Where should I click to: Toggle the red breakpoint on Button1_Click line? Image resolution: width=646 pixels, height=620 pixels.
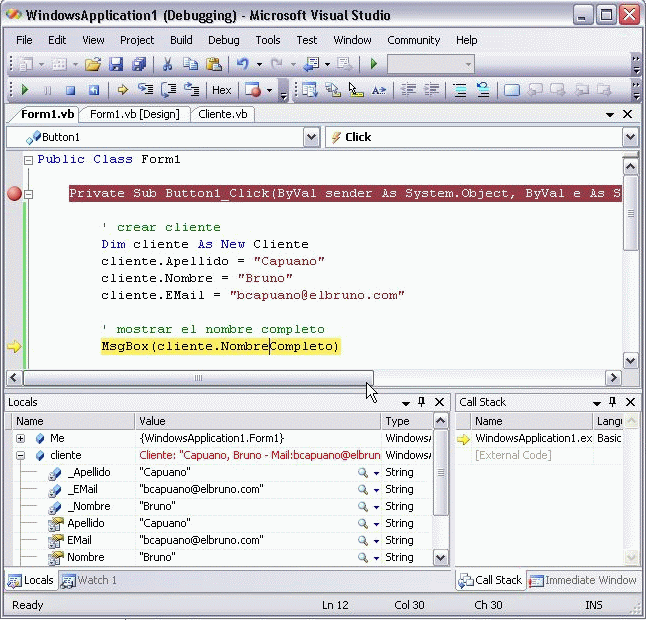click(x=14, y=193)
